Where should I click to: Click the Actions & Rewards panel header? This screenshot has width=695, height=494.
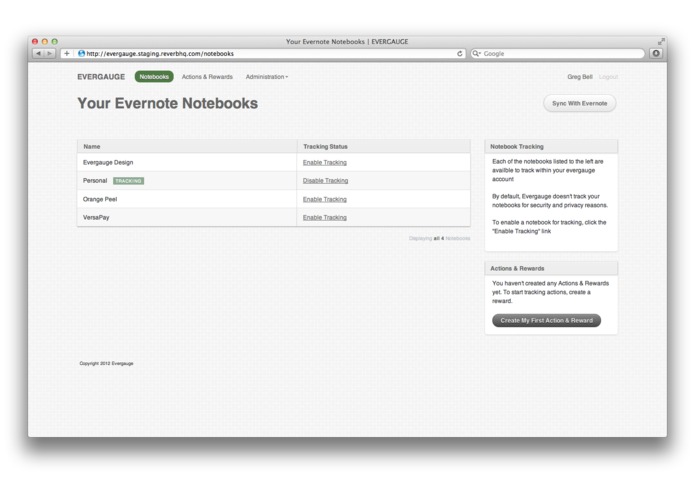click(551, 268)
